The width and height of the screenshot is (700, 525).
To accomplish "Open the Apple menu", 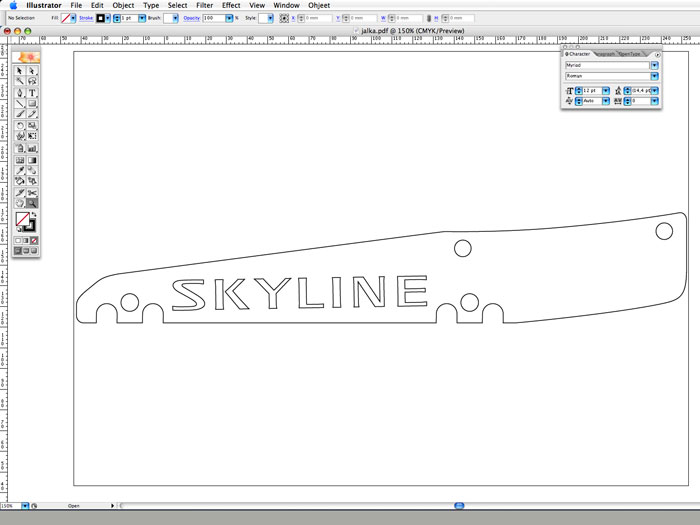I will pos(13,5).
